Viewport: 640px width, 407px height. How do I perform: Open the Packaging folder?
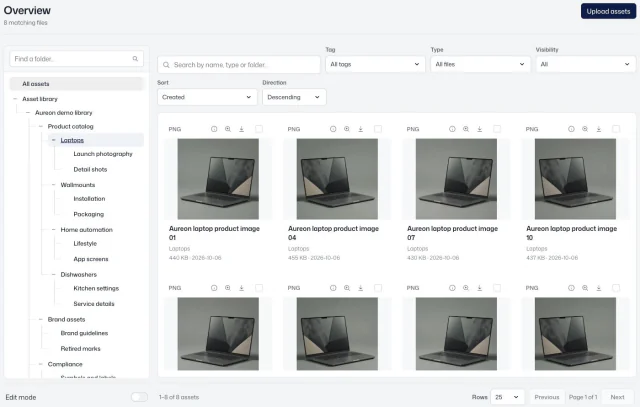point(89,214)
